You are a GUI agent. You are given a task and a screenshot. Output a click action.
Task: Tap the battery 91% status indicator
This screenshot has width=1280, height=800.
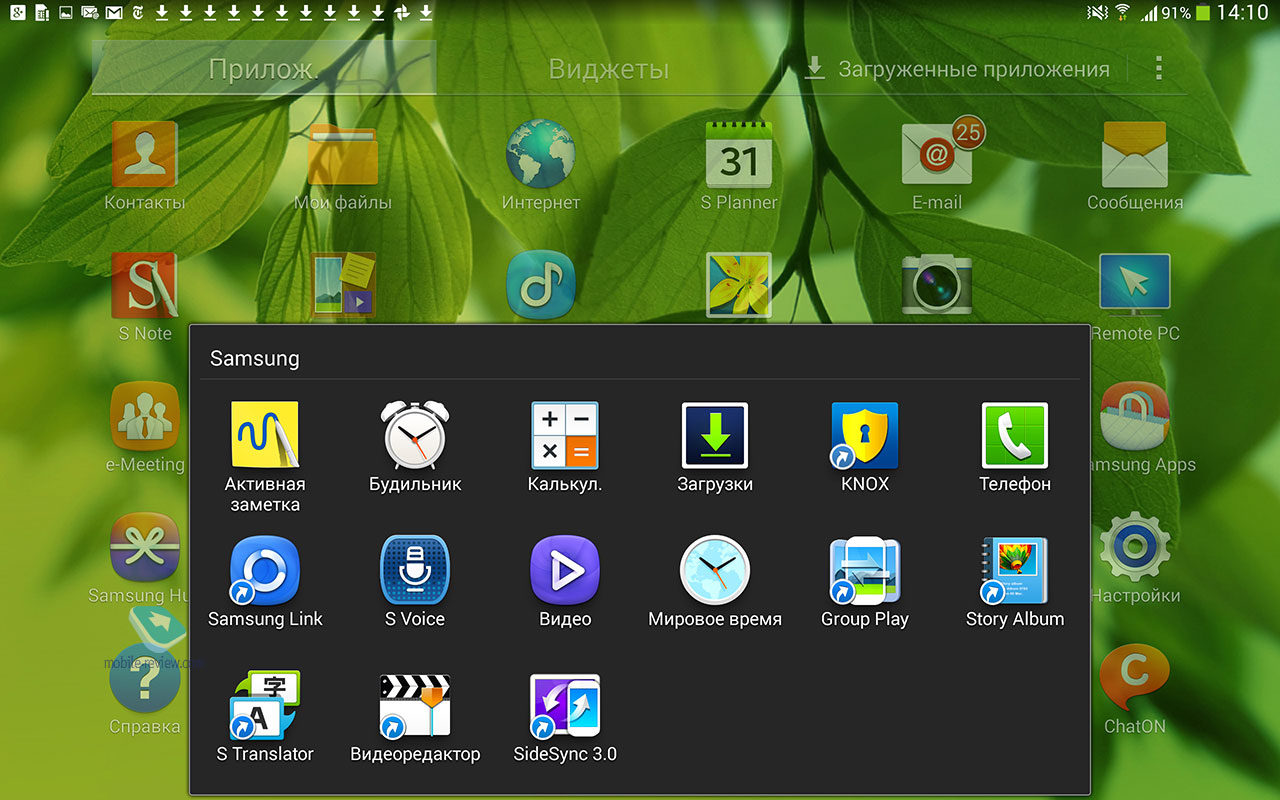[x=1186, y=13]
